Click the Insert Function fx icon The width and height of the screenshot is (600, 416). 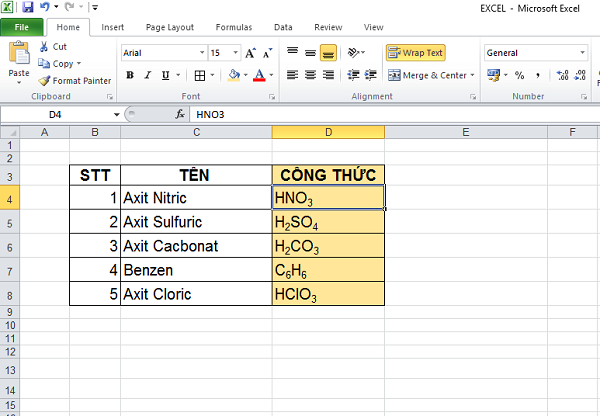point(180,115)
